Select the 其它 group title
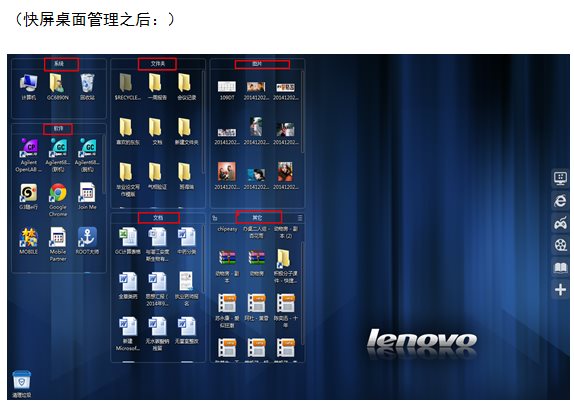 (257, 218)
